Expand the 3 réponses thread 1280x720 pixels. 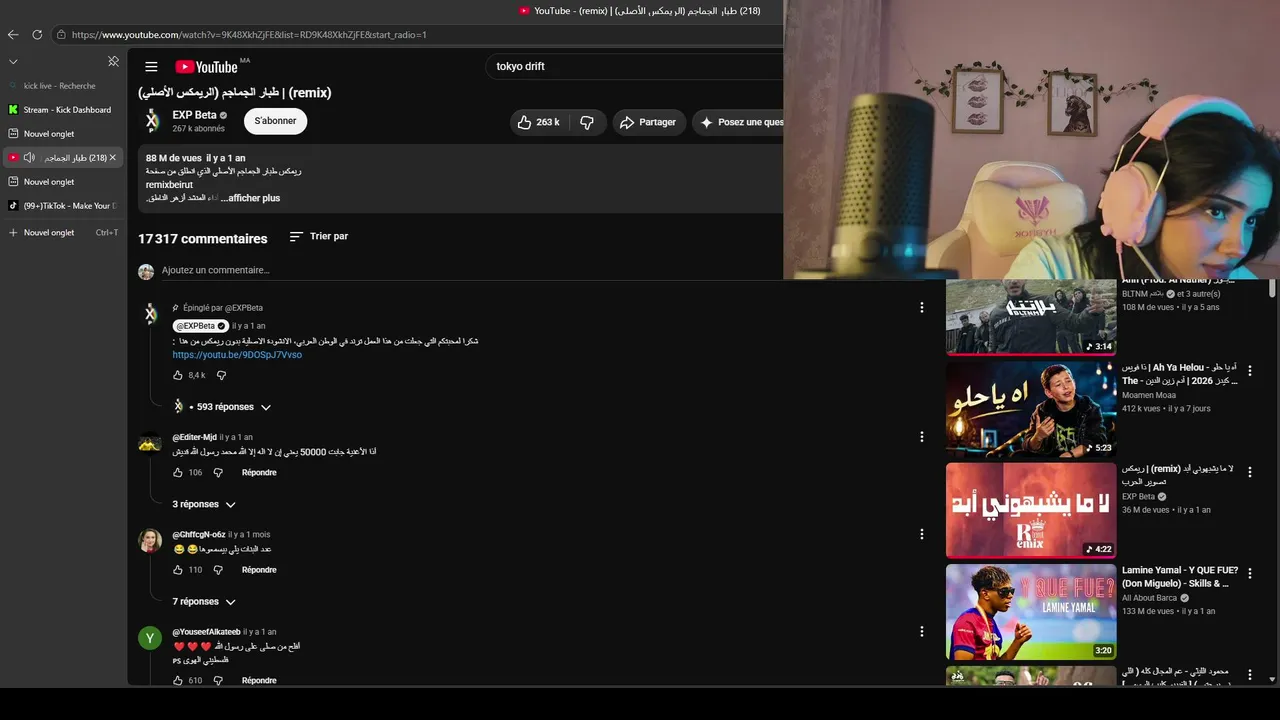[204, 505]
